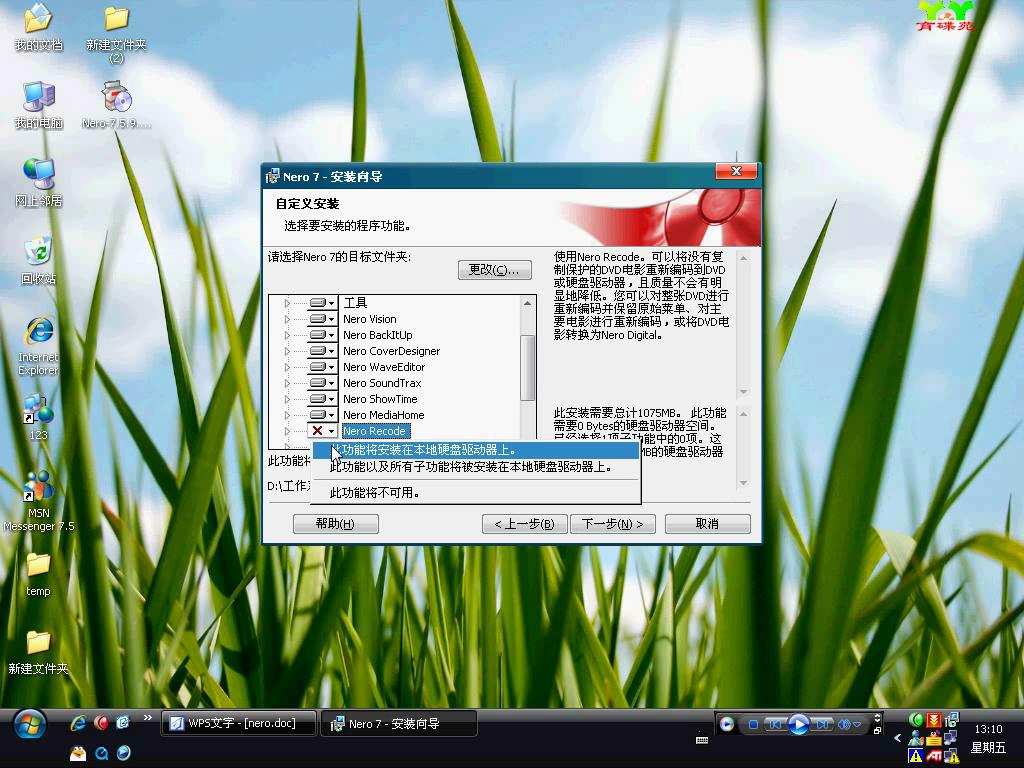Click the 更改(C)... button
The height and width of the screenshot is (768, 1024).
click(494, 270)
